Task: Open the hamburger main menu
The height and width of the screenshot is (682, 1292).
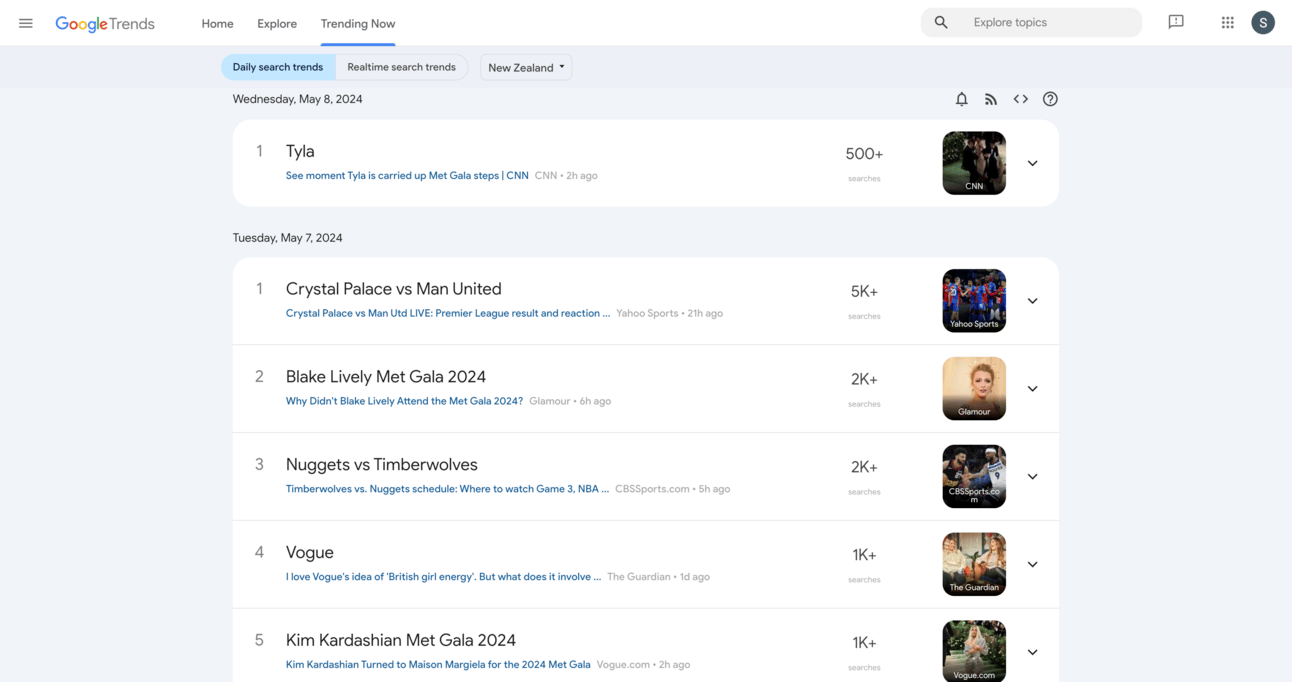Action: point(26,23)
